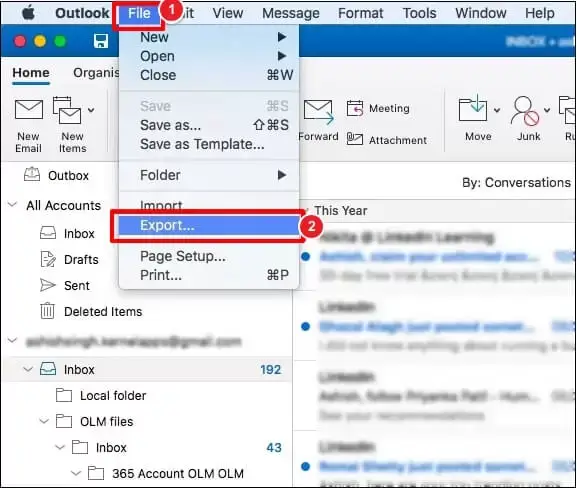577x489 pixels.
Task: Choose Print... from the File menu
Action: (209, 275)
